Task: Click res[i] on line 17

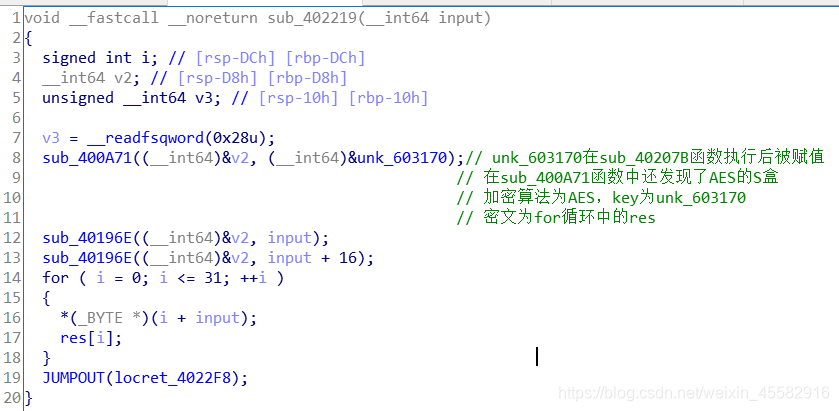Action: (87, 338)
